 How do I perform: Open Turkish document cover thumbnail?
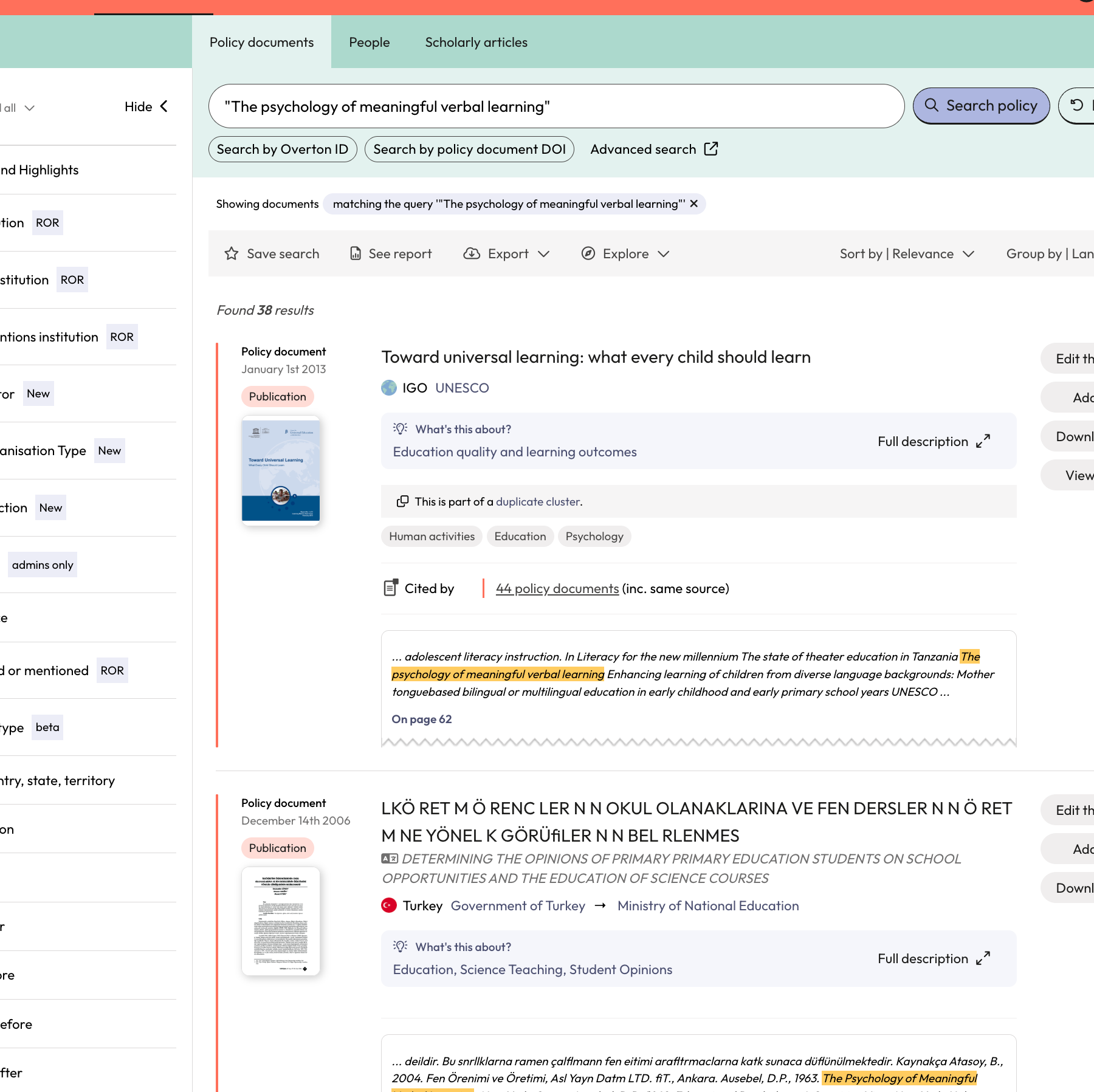[x=281, y=921]
